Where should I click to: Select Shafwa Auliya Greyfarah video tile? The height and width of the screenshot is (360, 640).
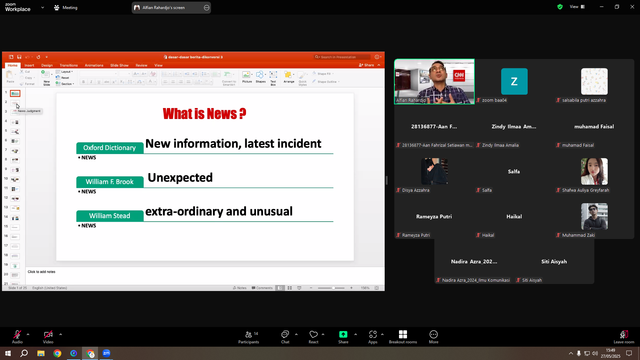594,171
